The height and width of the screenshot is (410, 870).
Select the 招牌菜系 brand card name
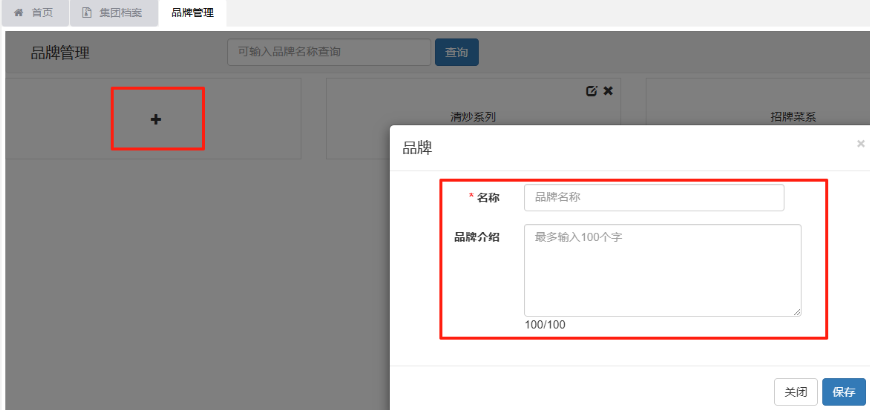[x=793, y=117]
